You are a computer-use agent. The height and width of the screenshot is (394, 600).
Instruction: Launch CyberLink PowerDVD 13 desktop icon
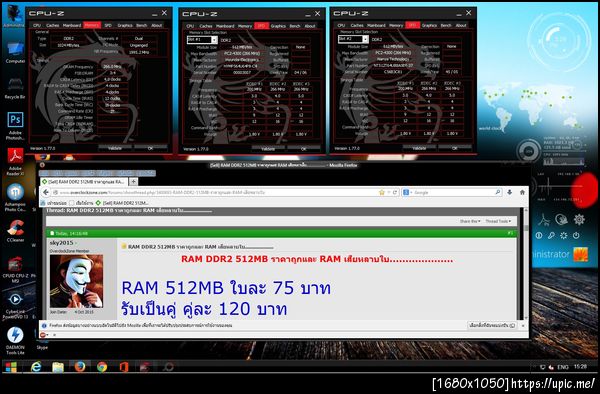[x=15, y=305]
